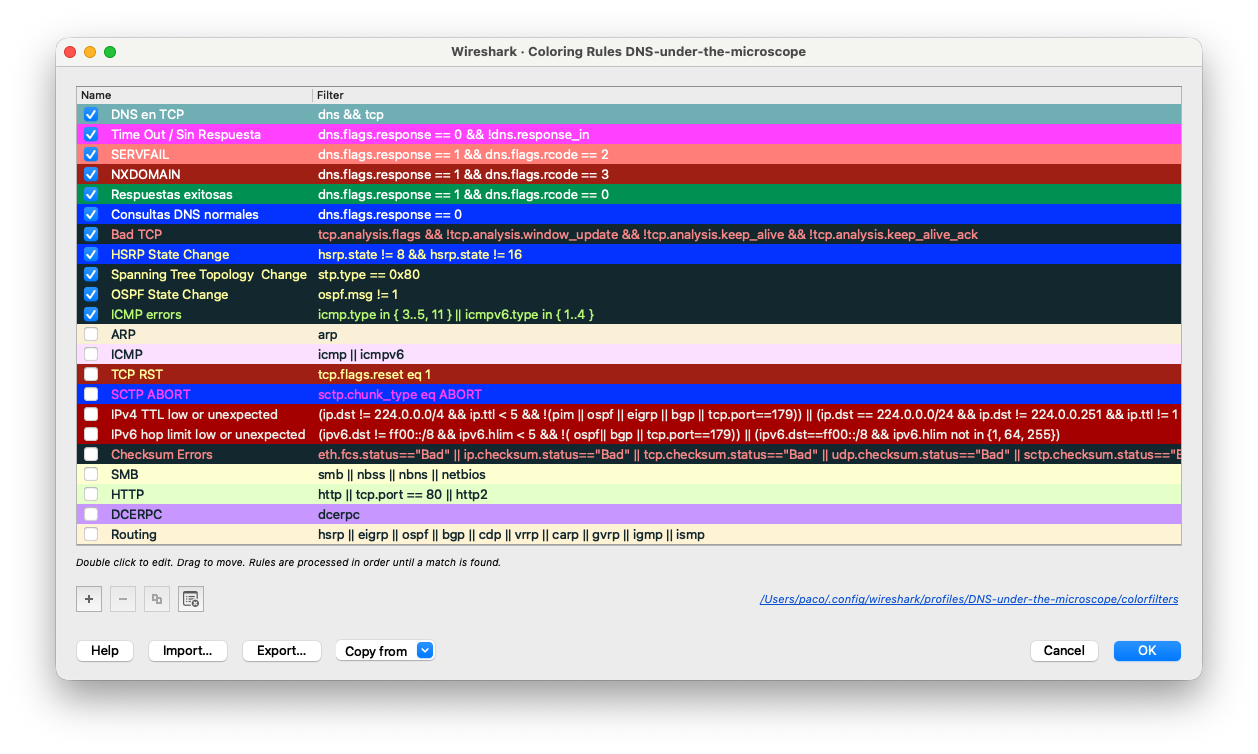
Task: Click the Cancel button
Action: 1064,651
